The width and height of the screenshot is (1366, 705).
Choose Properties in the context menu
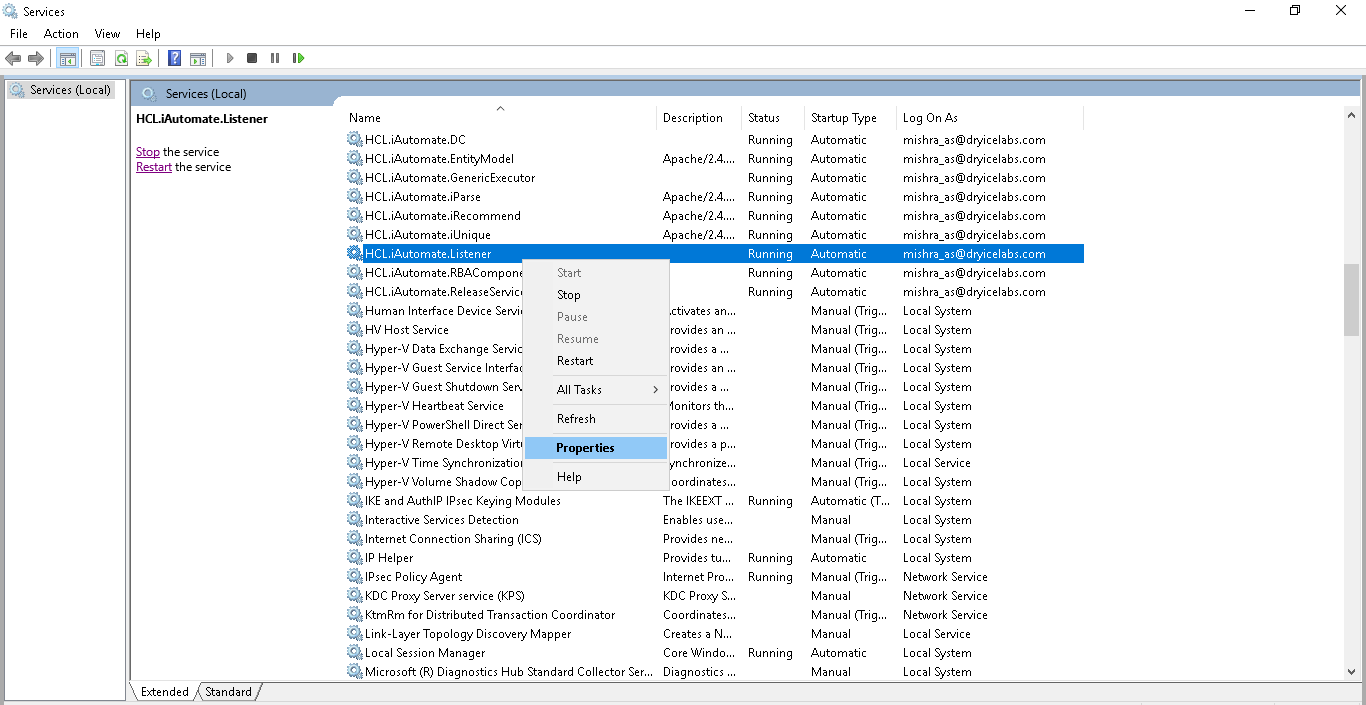[x=585, y=448]
